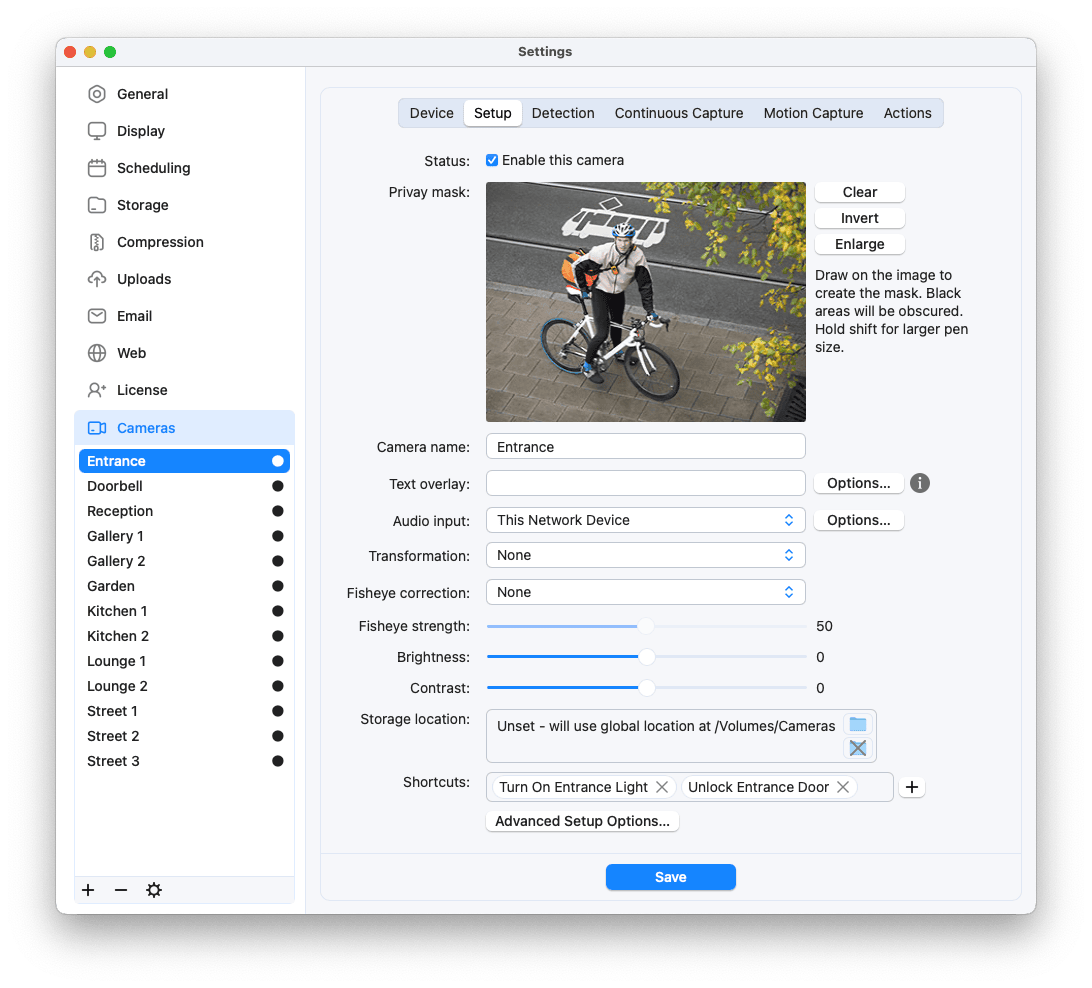
Task: Click the gear icon below the camera list
Action: click(x=153, y=889)
